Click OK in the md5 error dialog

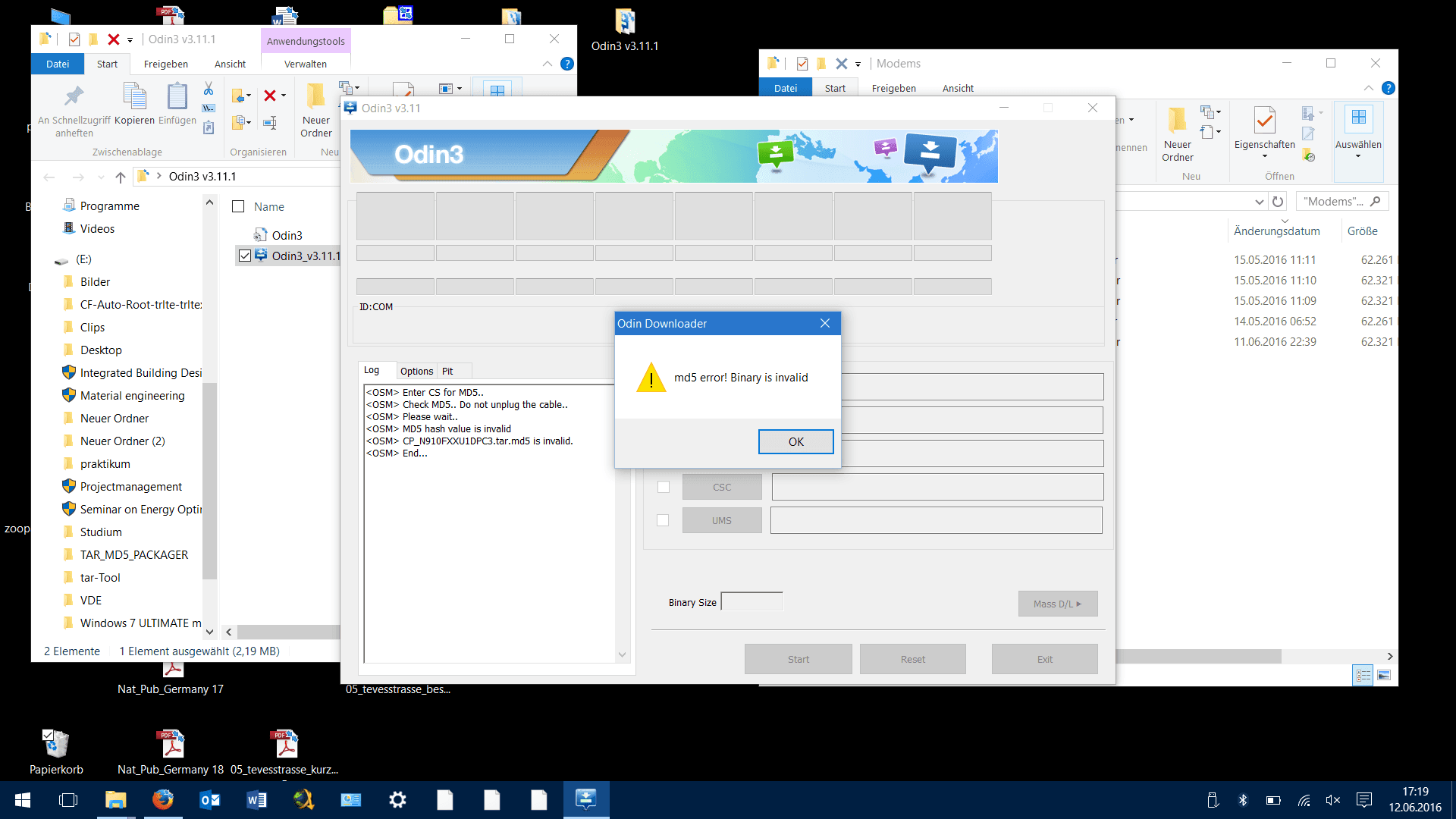coord(795,441)
